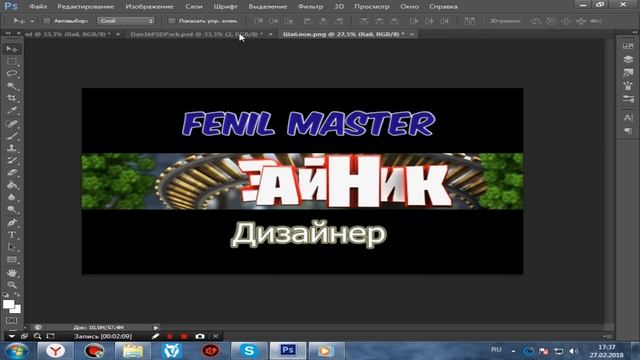The image size is (640, 360).
Task: Select the Eyedropper tool
Action: click(x=12, y=111)
